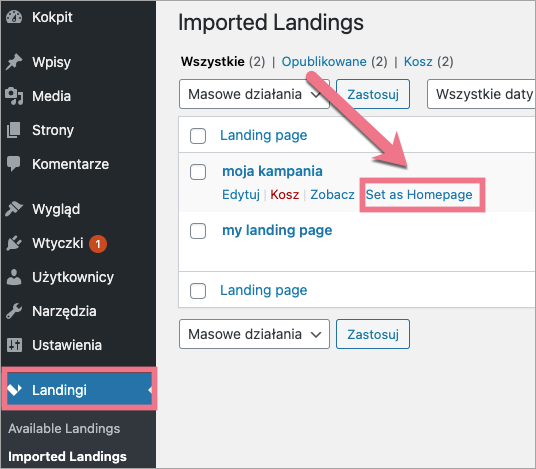Image resolution: width=536 pixels, height=469 pixels.
Task: Open the bottom Masowe działania dropdown
Action: pos(254,334)
